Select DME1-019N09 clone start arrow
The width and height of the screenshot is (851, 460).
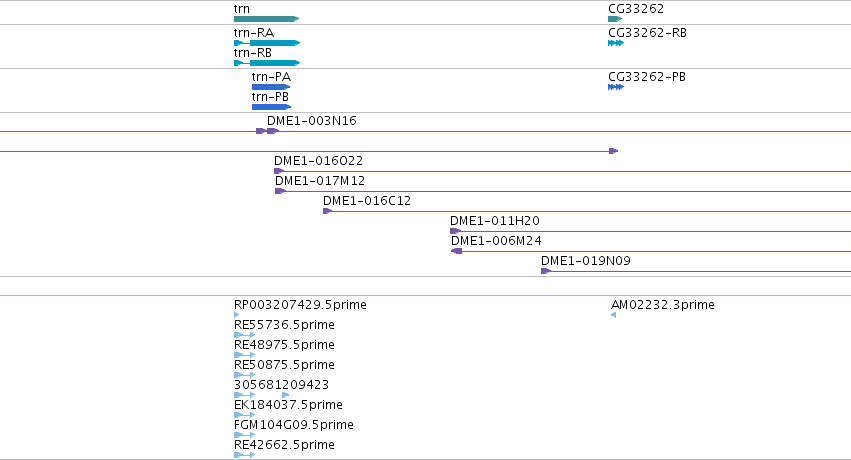[x=546, y=271]
